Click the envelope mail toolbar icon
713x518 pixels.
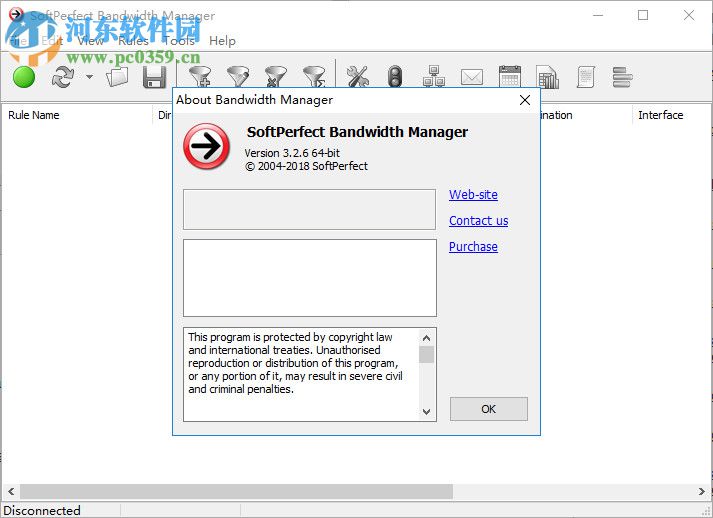(x=472, y=77)
